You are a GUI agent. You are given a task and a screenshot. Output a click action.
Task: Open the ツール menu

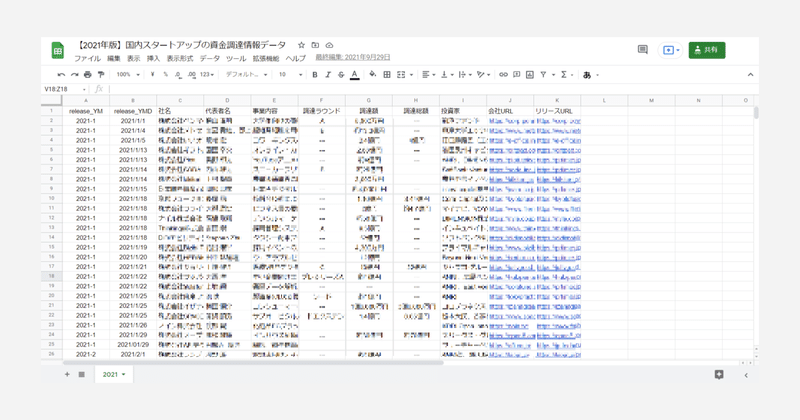tap(236, 58)
